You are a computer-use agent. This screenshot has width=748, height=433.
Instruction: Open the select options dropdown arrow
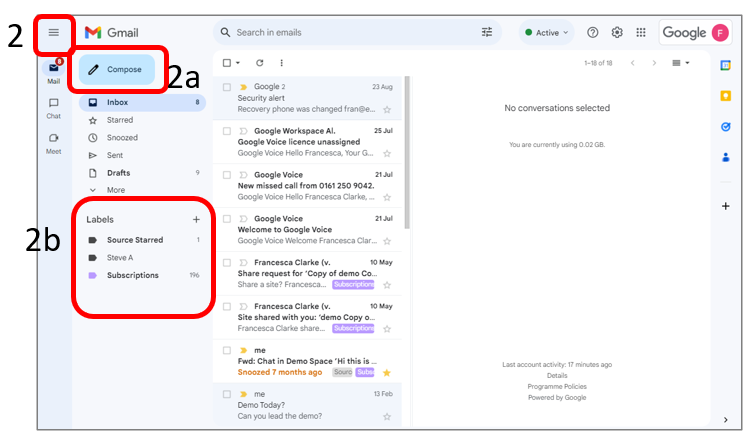coord(238,63)
